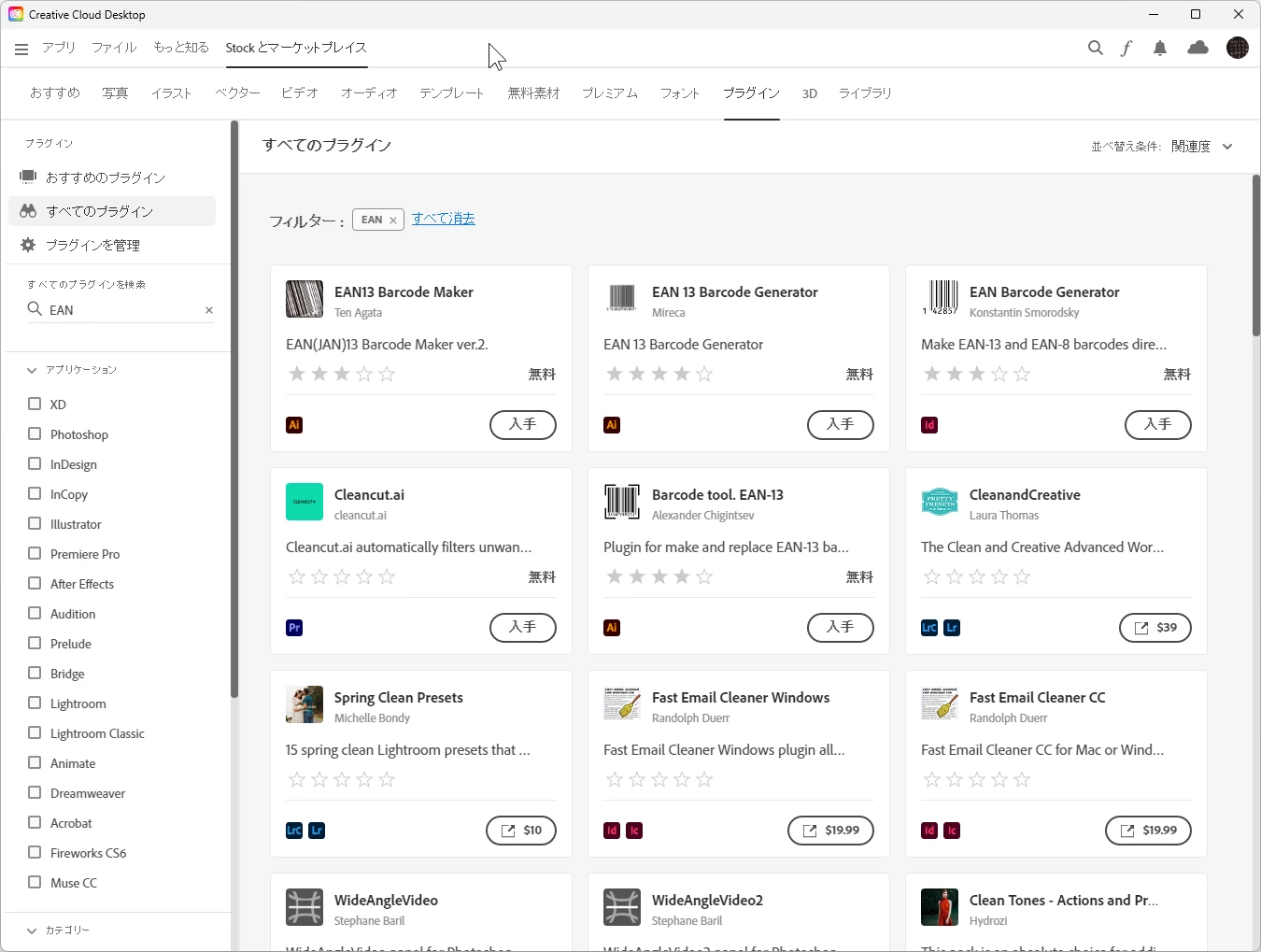Image resolution: width=1261 pixels, height=952 pixels.
Task: Click the $39 button on CleanandCreative
Action: [x=1155, y=628]
